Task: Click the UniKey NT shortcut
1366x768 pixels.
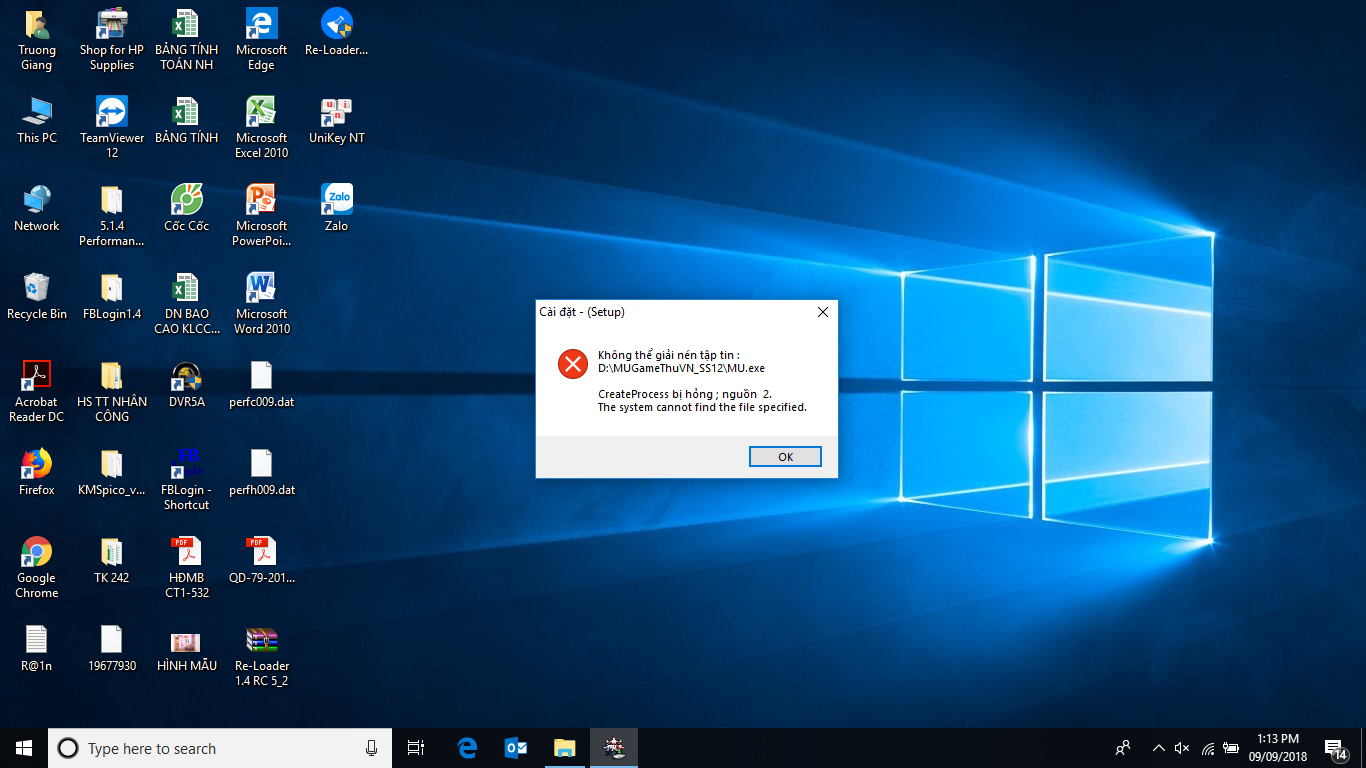Action: tap(337, 120)
